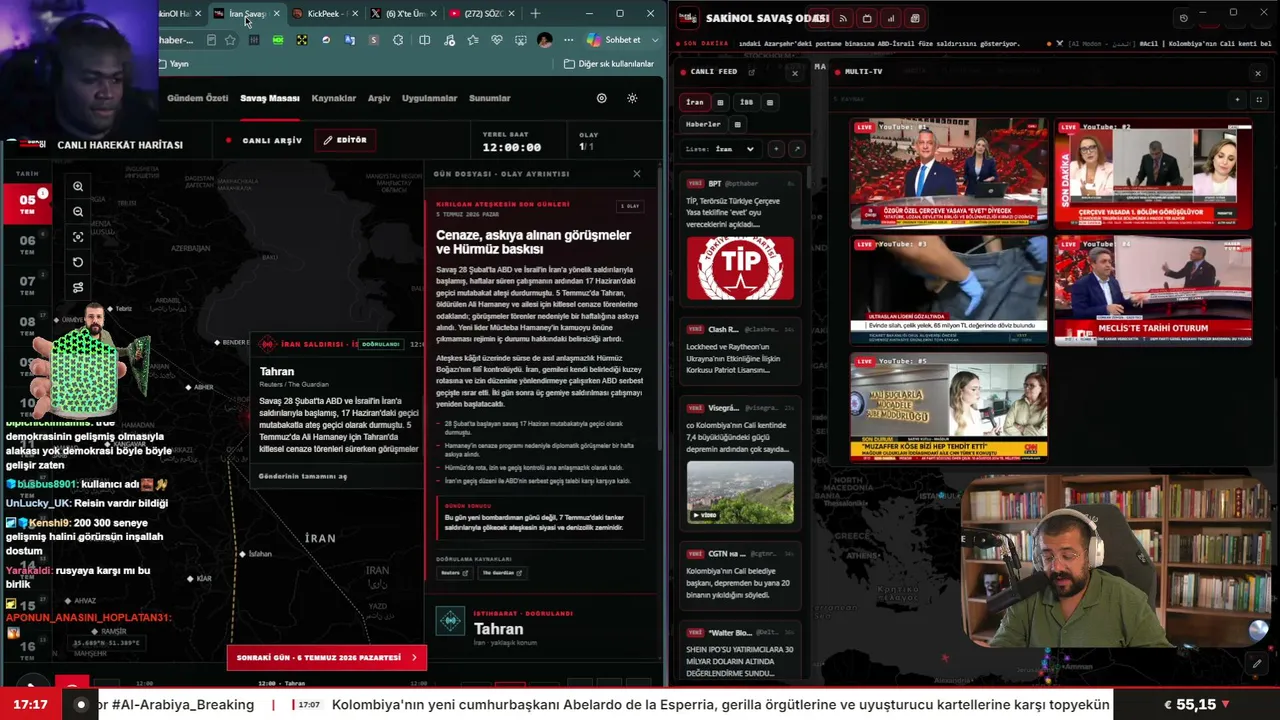Reset the map view rotation icon
1280x720 pixels.
coord(78,262)
